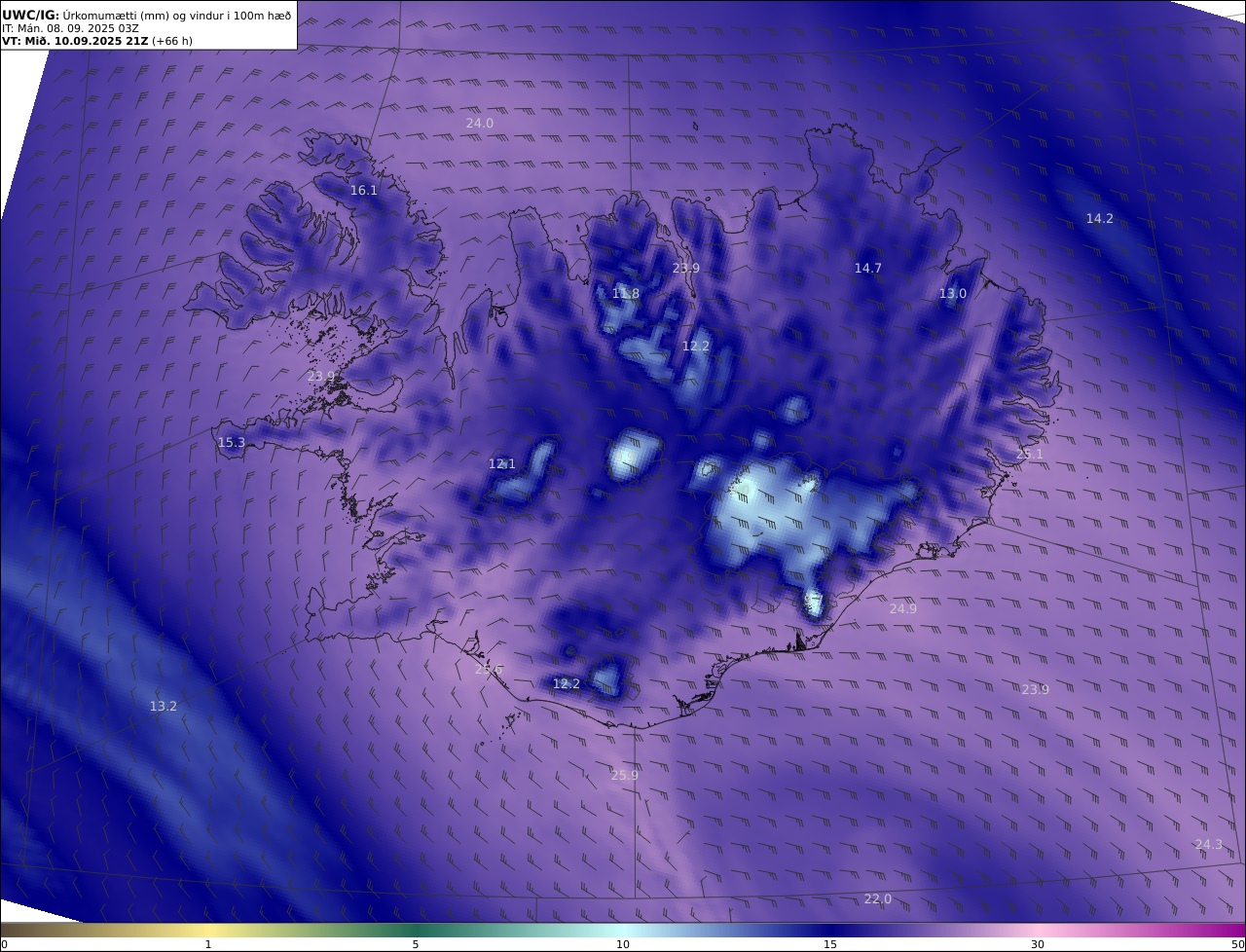Image resolution: width=1246 pixels, height=952 pixels.
Task: Click the 16.1 value on Westfjords
Action: pyautogui.click(x=363, y=190)
